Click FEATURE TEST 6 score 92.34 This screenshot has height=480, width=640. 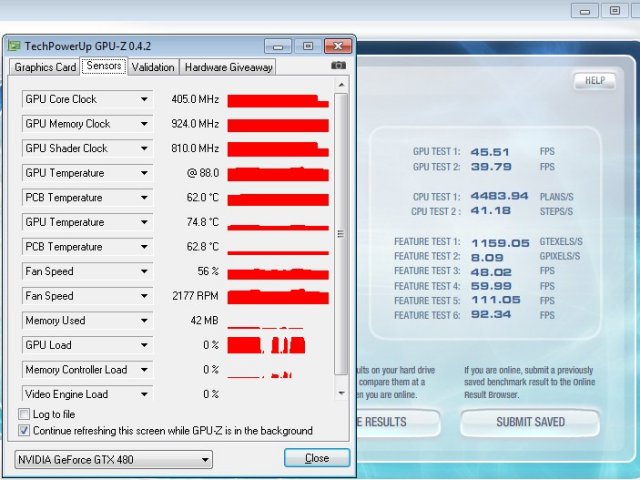[491, 315]
